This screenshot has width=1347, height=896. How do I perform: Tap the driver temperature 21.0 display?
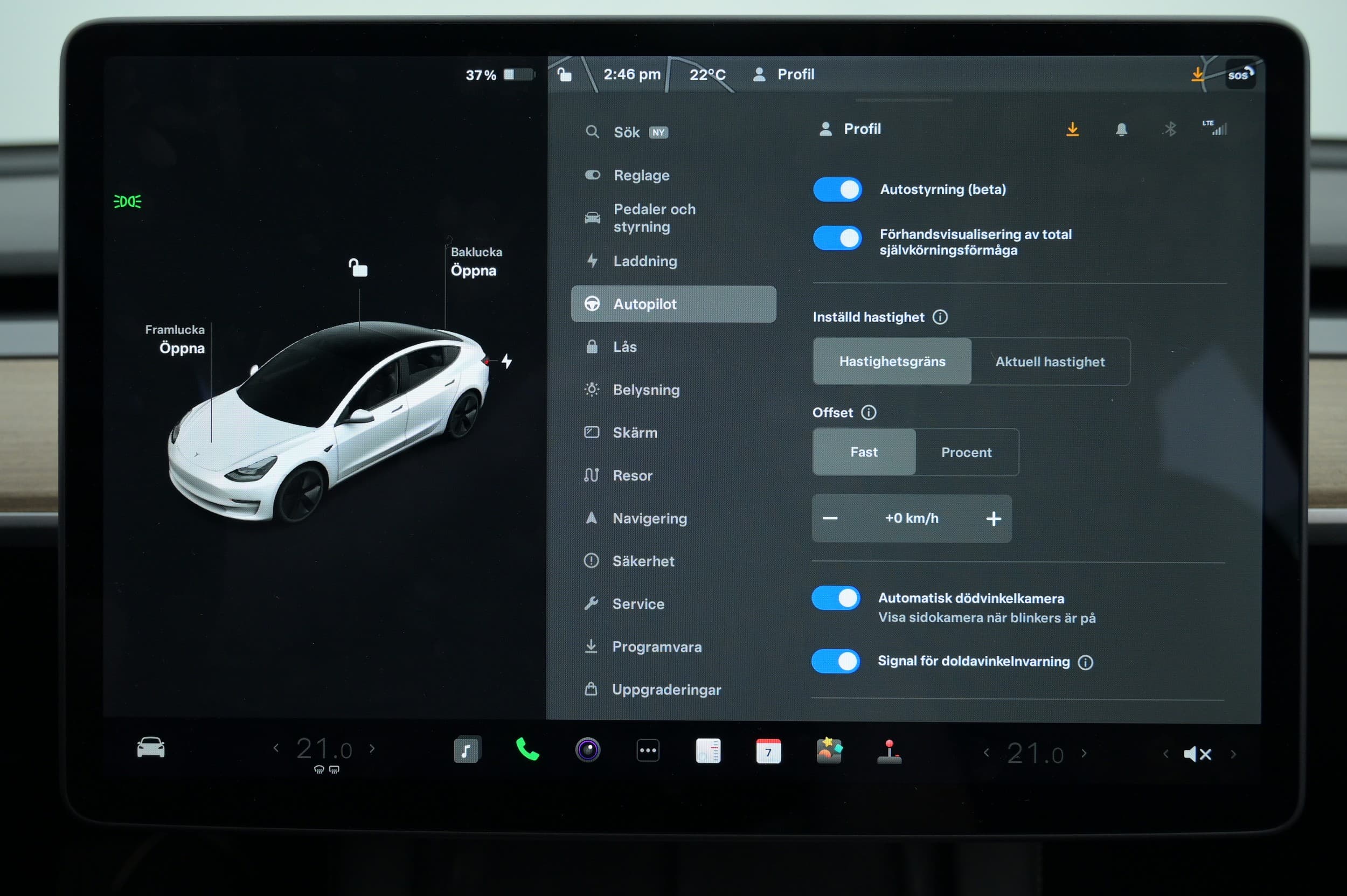324,749
